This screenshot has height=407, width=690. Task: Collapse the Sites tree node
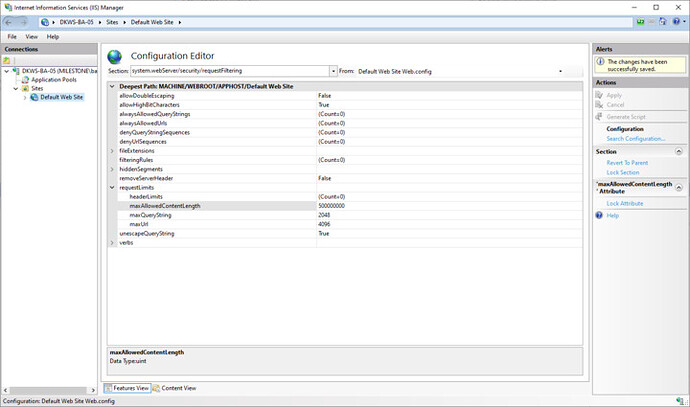click(x=16, y=88)
